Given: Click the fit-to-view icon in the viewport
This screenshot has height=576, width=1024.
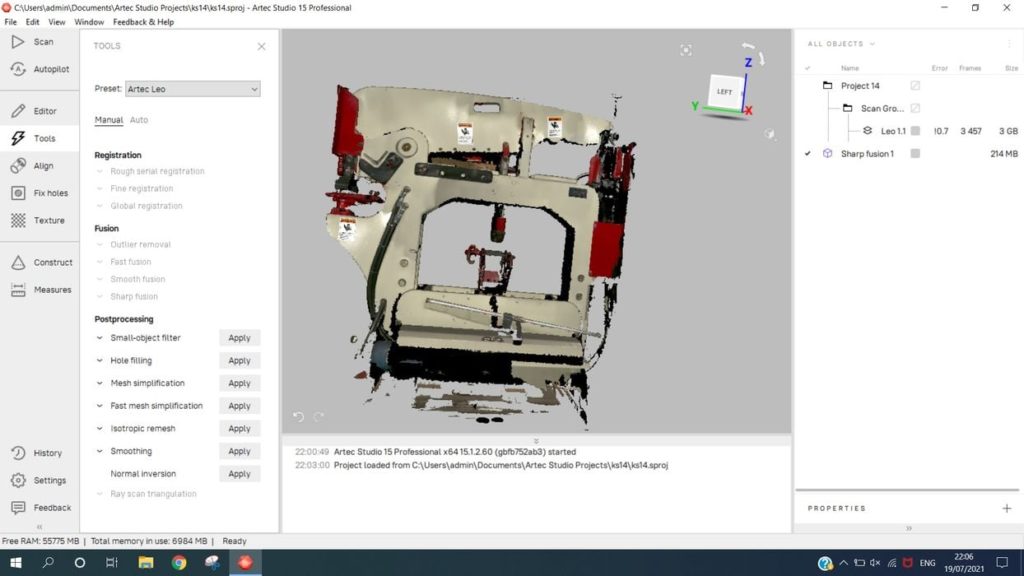Looking at the screenshot, I should 686,50.
